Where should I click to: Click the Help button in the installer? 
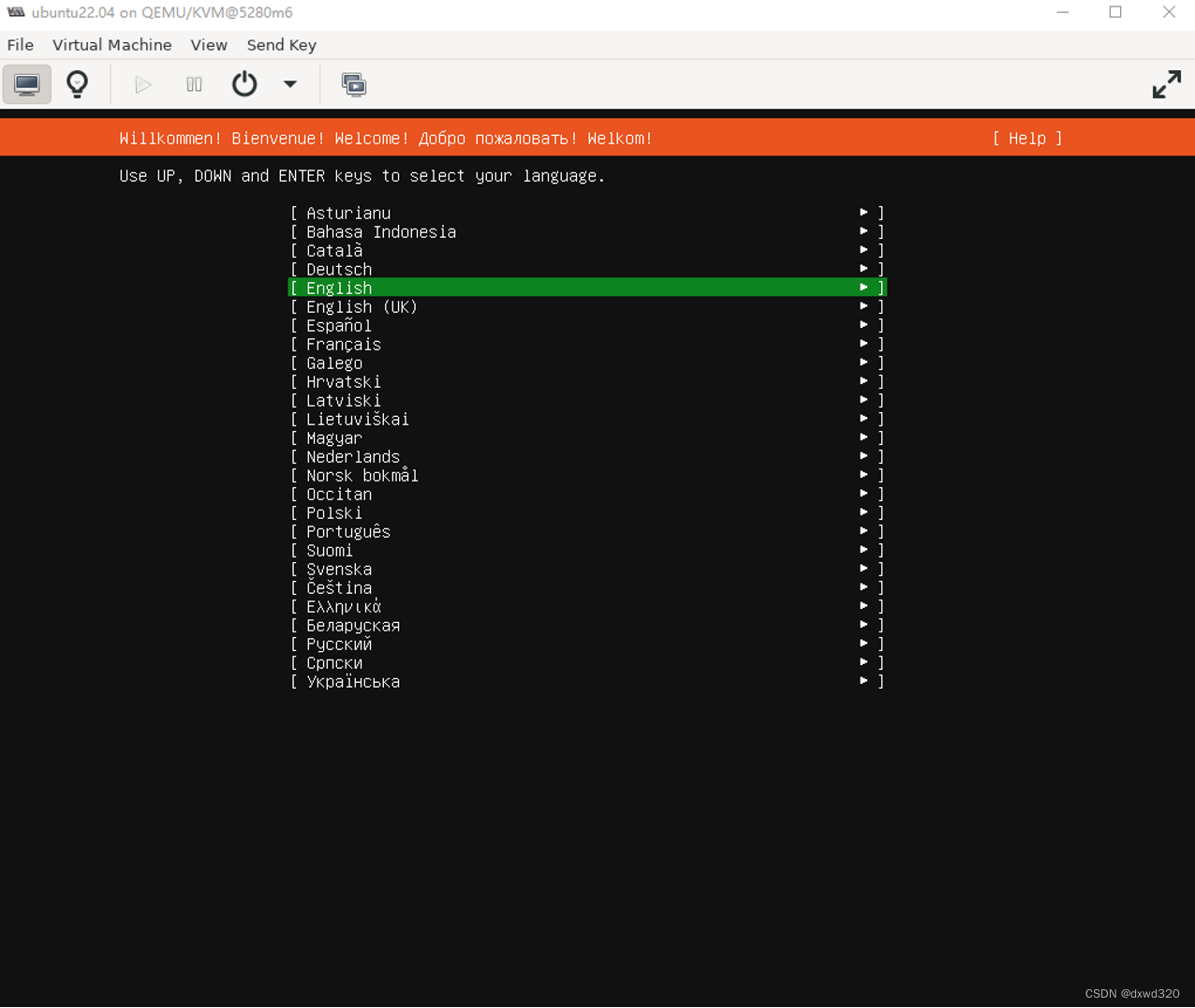1027,138
